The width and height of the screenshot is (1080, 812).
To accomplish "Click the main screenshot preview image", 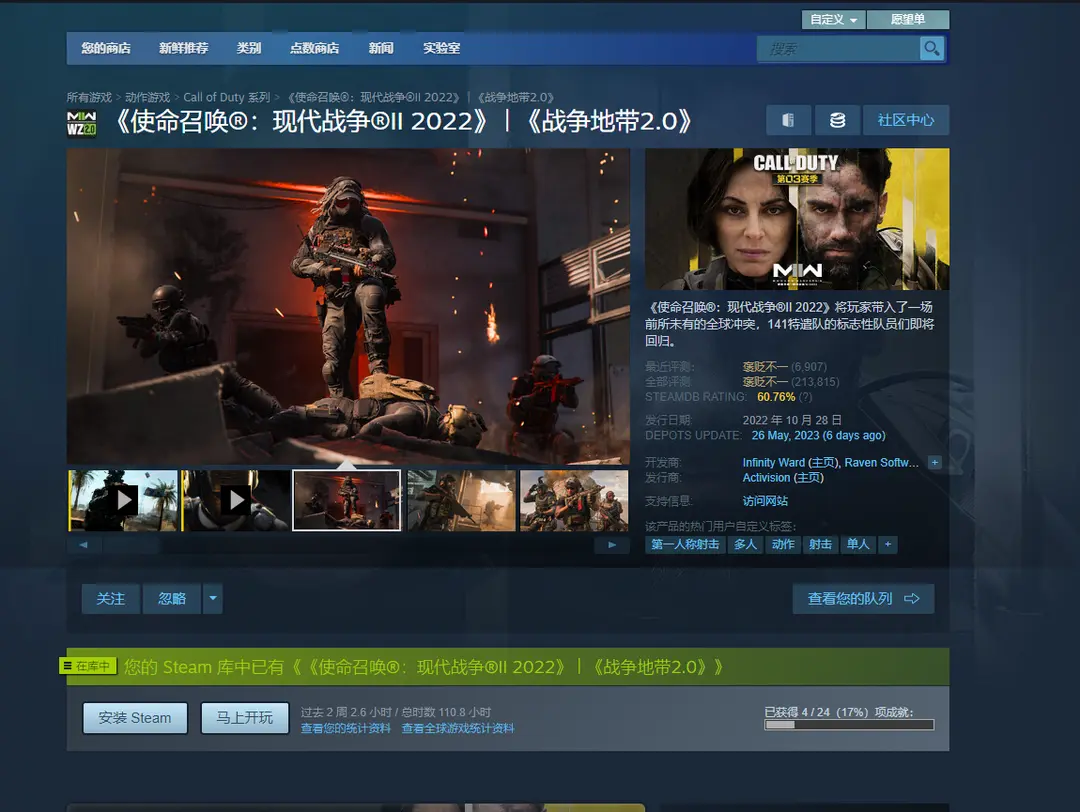I will 349,306.
